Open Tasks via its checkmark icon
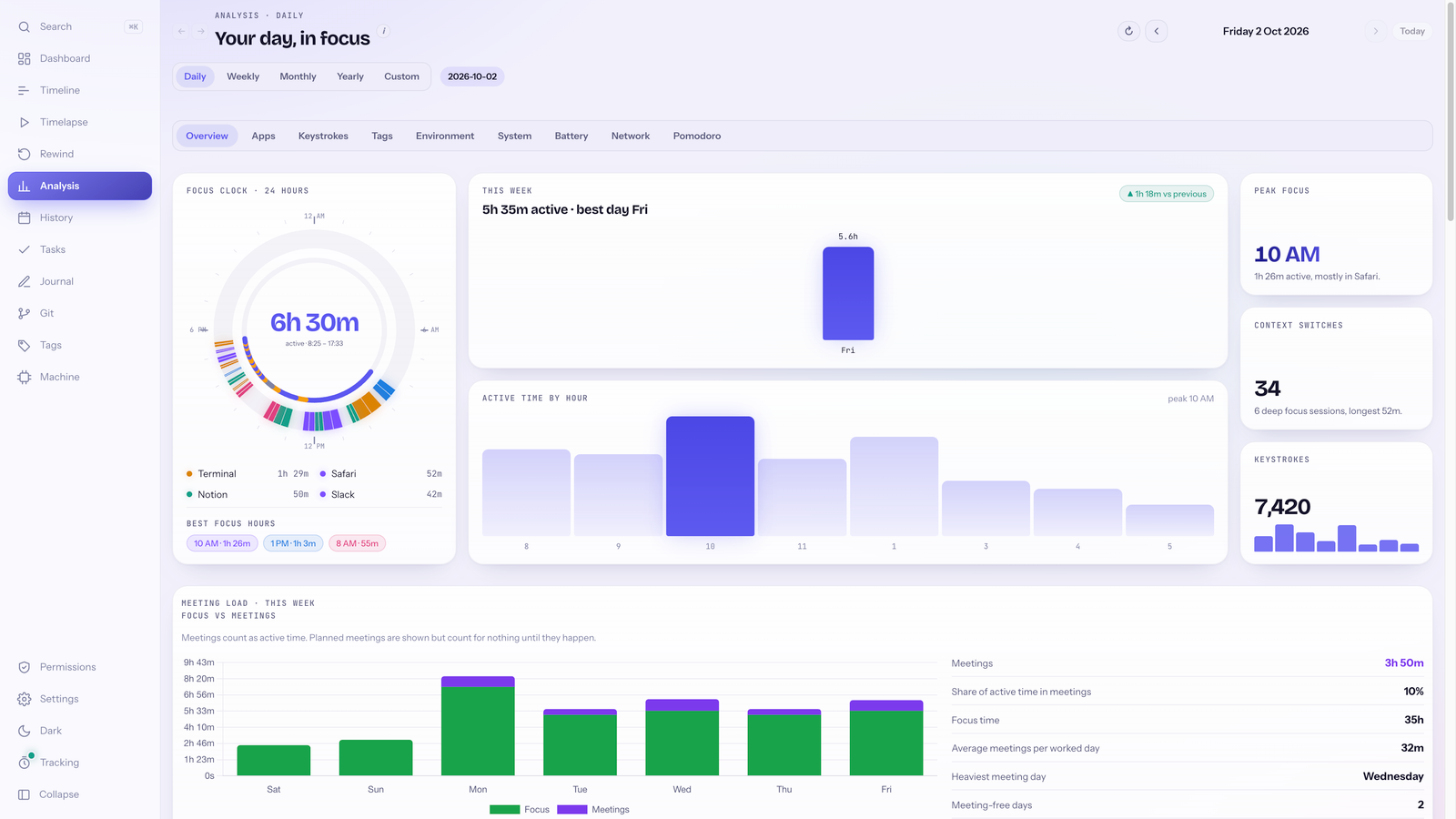 pyautogui.click(x=25, y=249)
